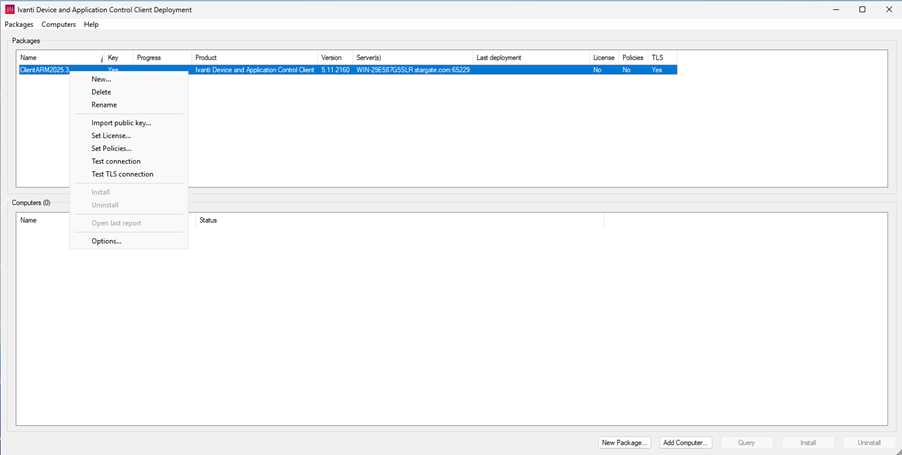Click the bottom Install button
The image size is (902, 455).
[808, 443]
